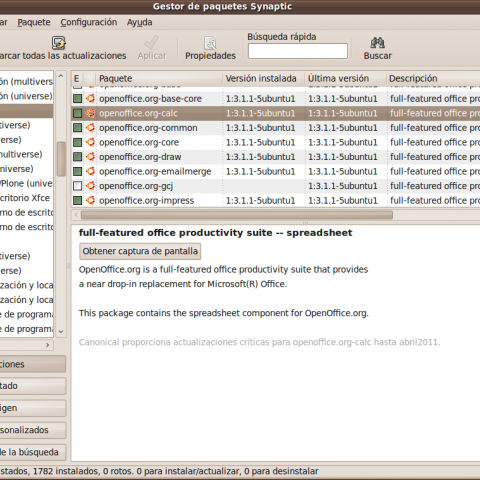This screenshot has width=480, height=480.
Task: Toggle status box of openoffice.org-common
Action: coord(78,128)
